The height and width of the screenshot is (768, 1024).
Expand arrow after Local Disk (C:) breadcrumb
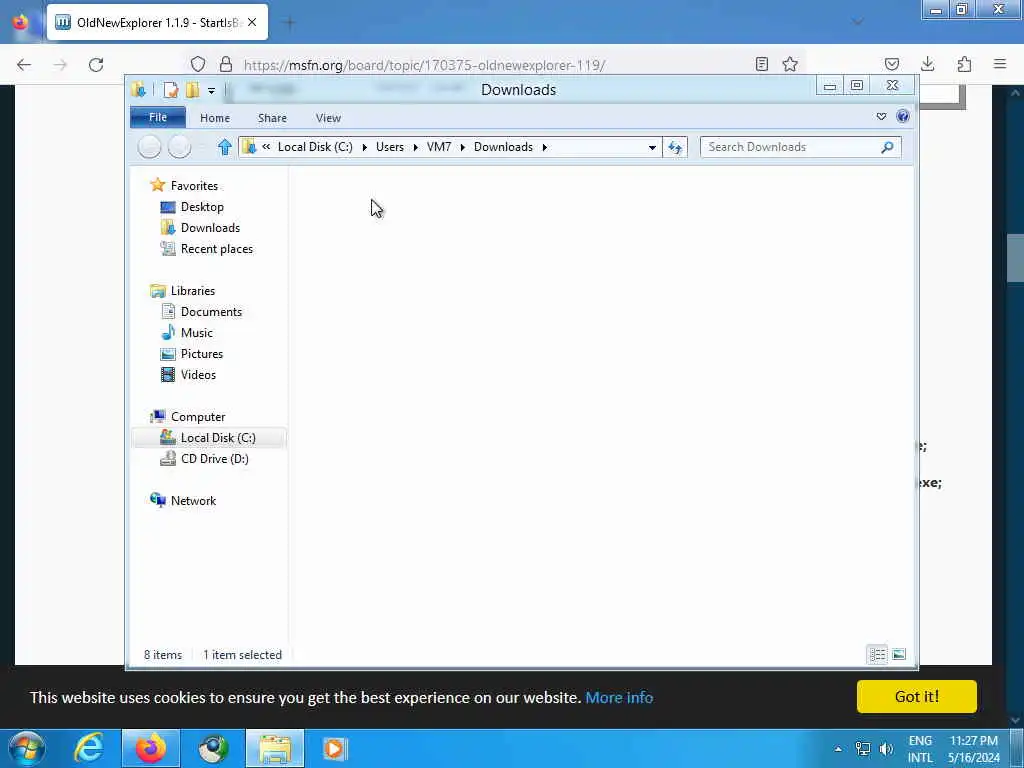[364, 148]
